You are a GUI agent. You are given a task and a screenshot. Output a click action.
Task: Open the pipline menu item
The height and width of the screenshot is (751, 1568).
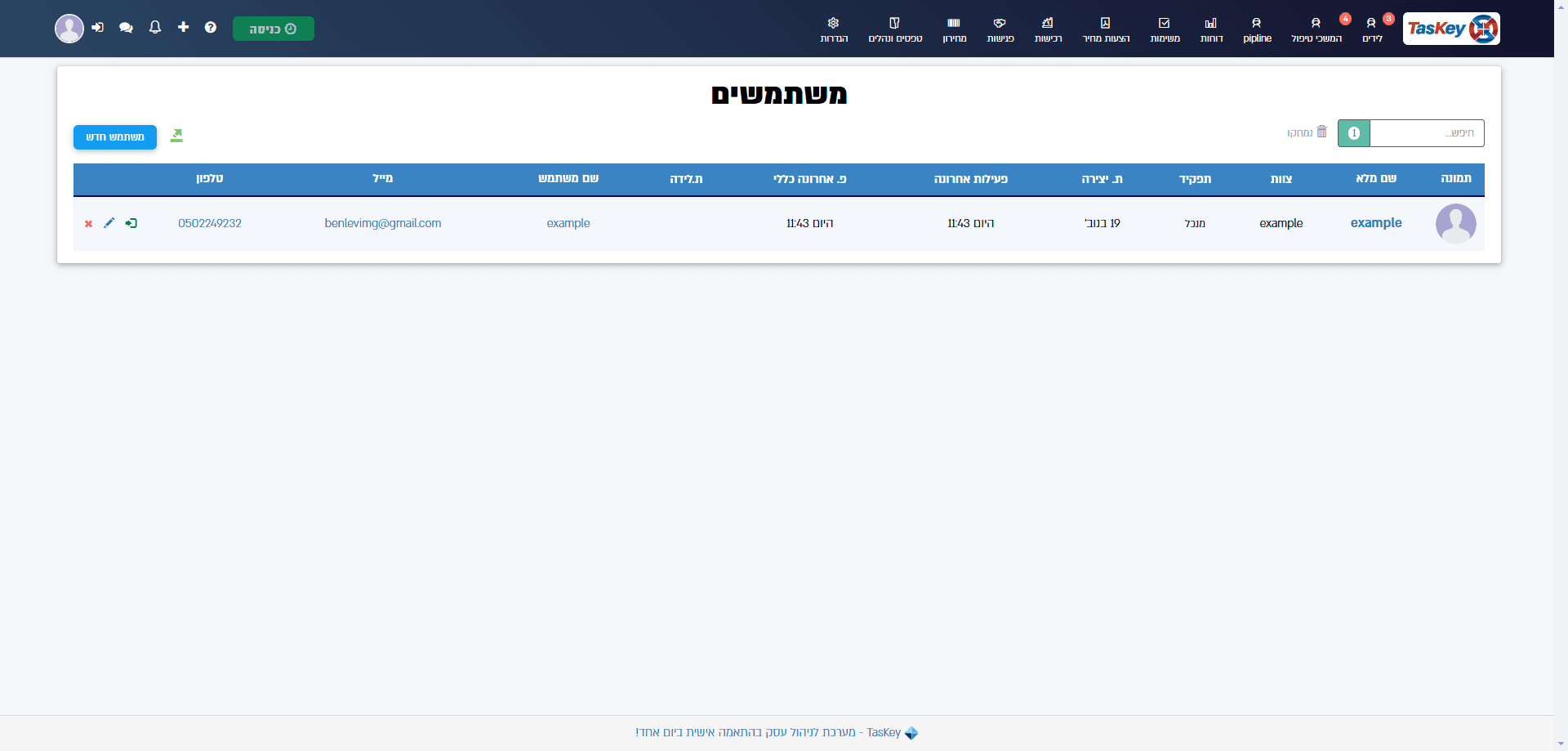pyautogui.click(x=1257, y=29)
